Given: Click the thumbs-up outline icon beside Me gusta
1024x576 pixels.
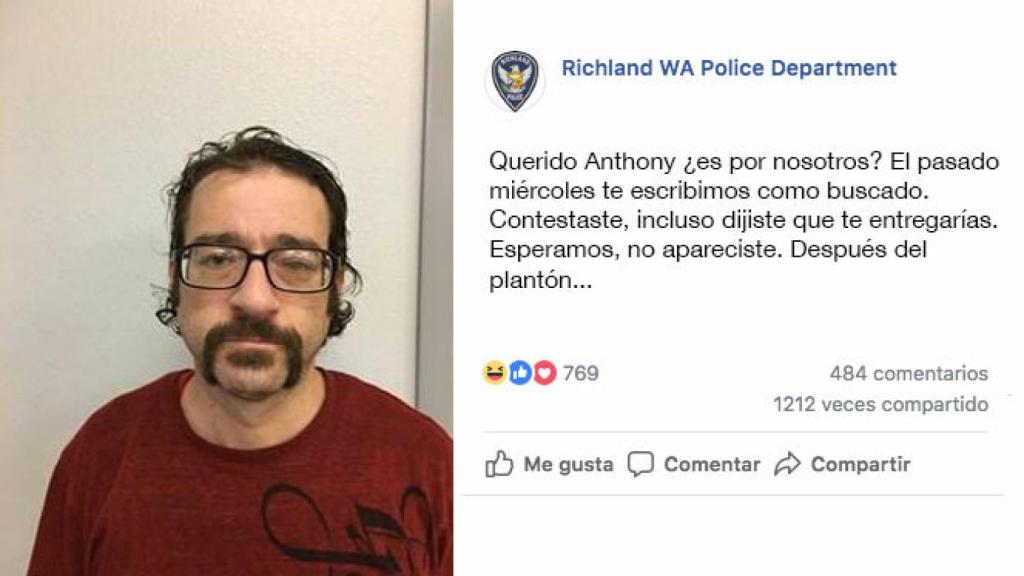Looking at the screenshot, I should (x=500, y=464).
